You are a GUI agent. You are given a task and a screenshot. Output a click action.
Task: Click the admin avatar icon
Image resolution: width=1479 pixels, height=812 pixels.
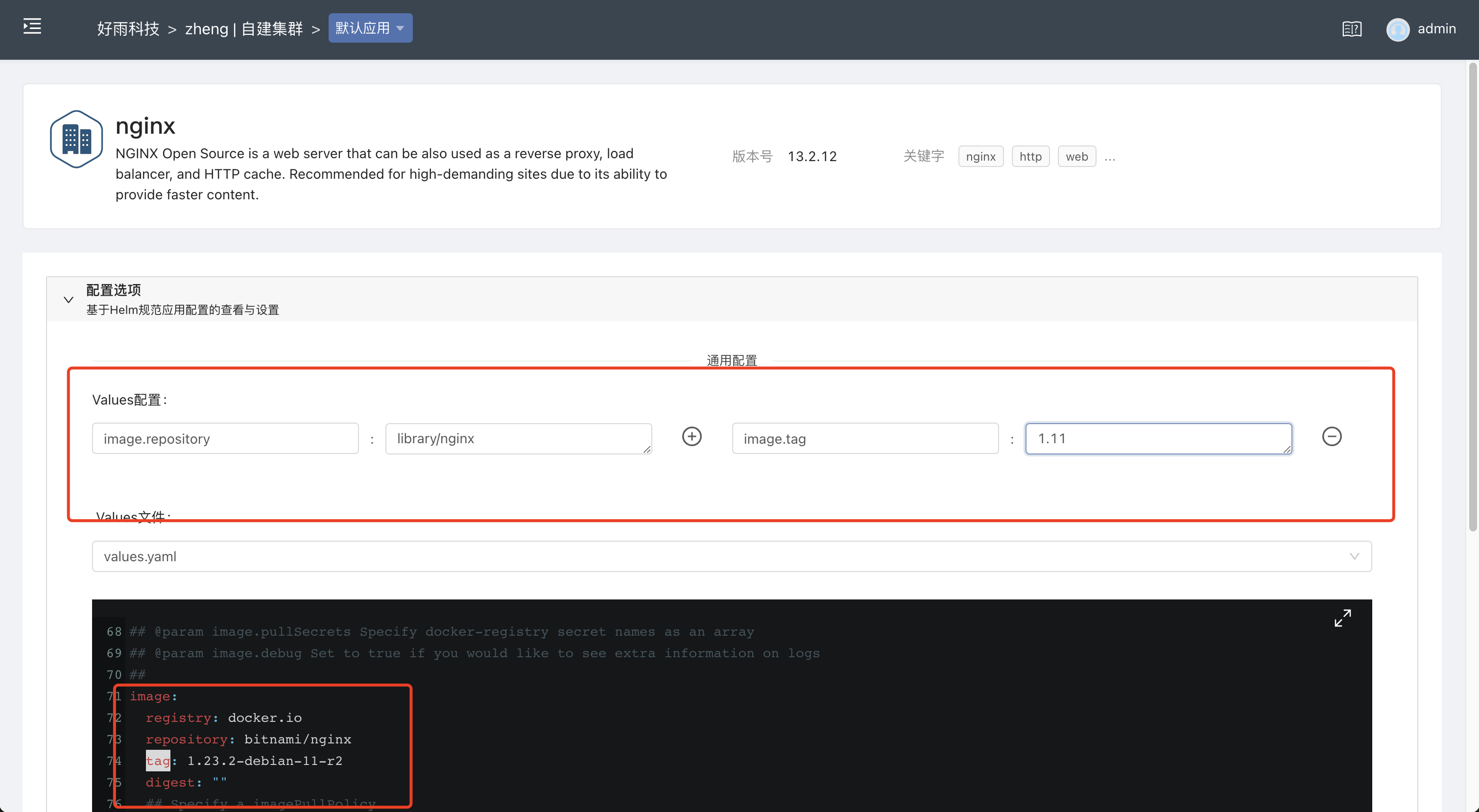1398,29
